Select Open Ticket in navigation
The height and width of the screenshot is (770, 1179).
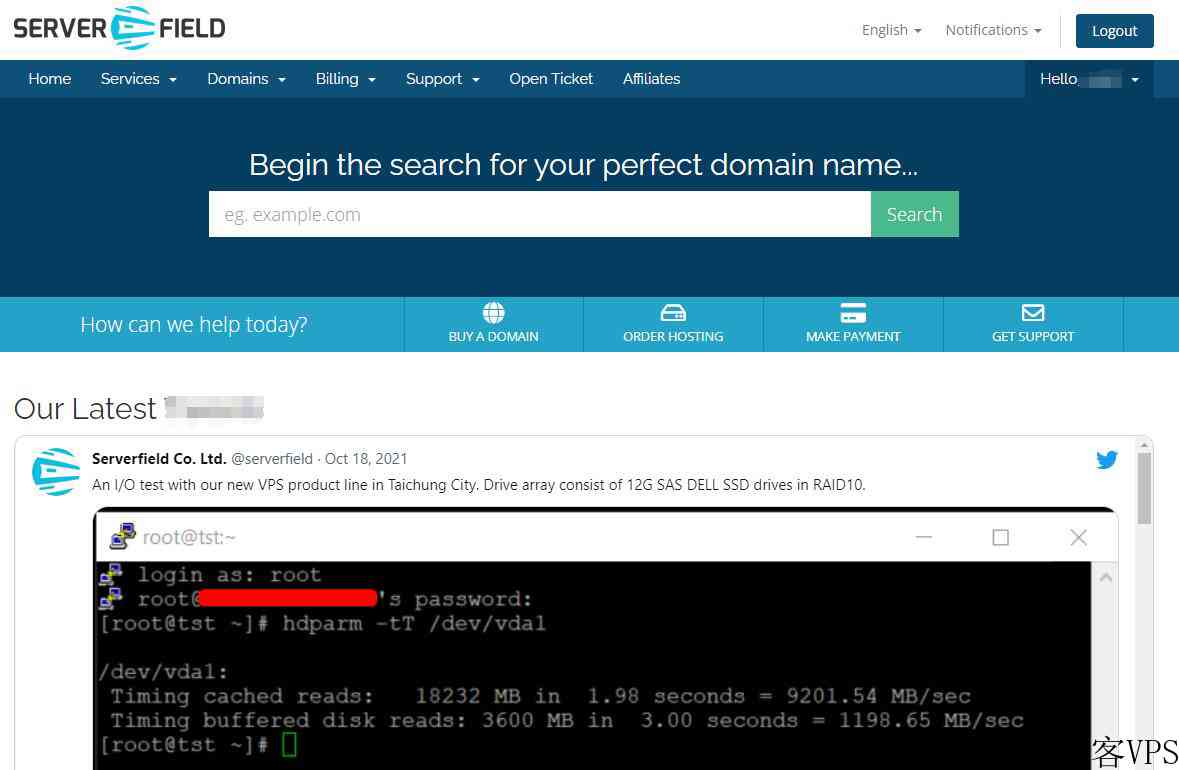coord(551,78)
